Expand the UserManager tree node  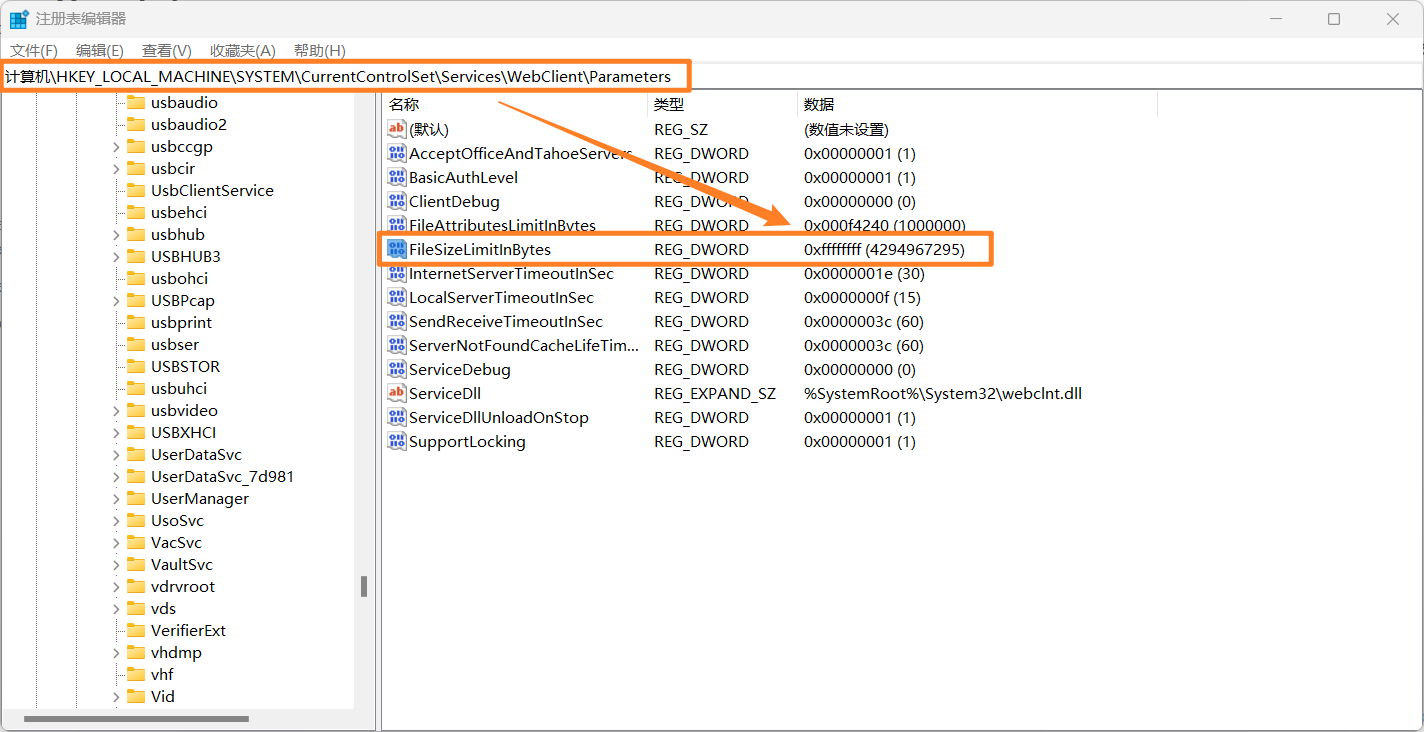tap(116, 498)
